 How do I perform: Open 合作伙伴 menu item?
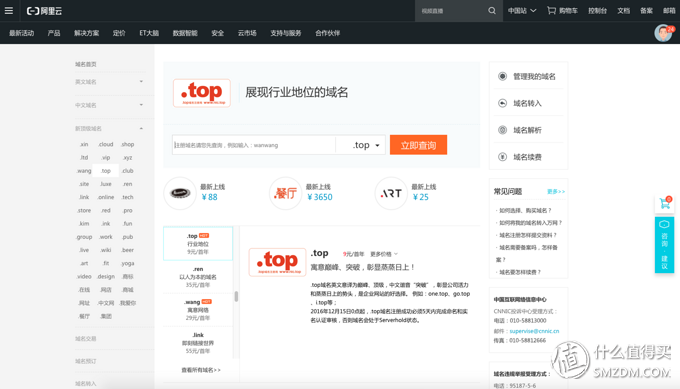pos(327,33)
